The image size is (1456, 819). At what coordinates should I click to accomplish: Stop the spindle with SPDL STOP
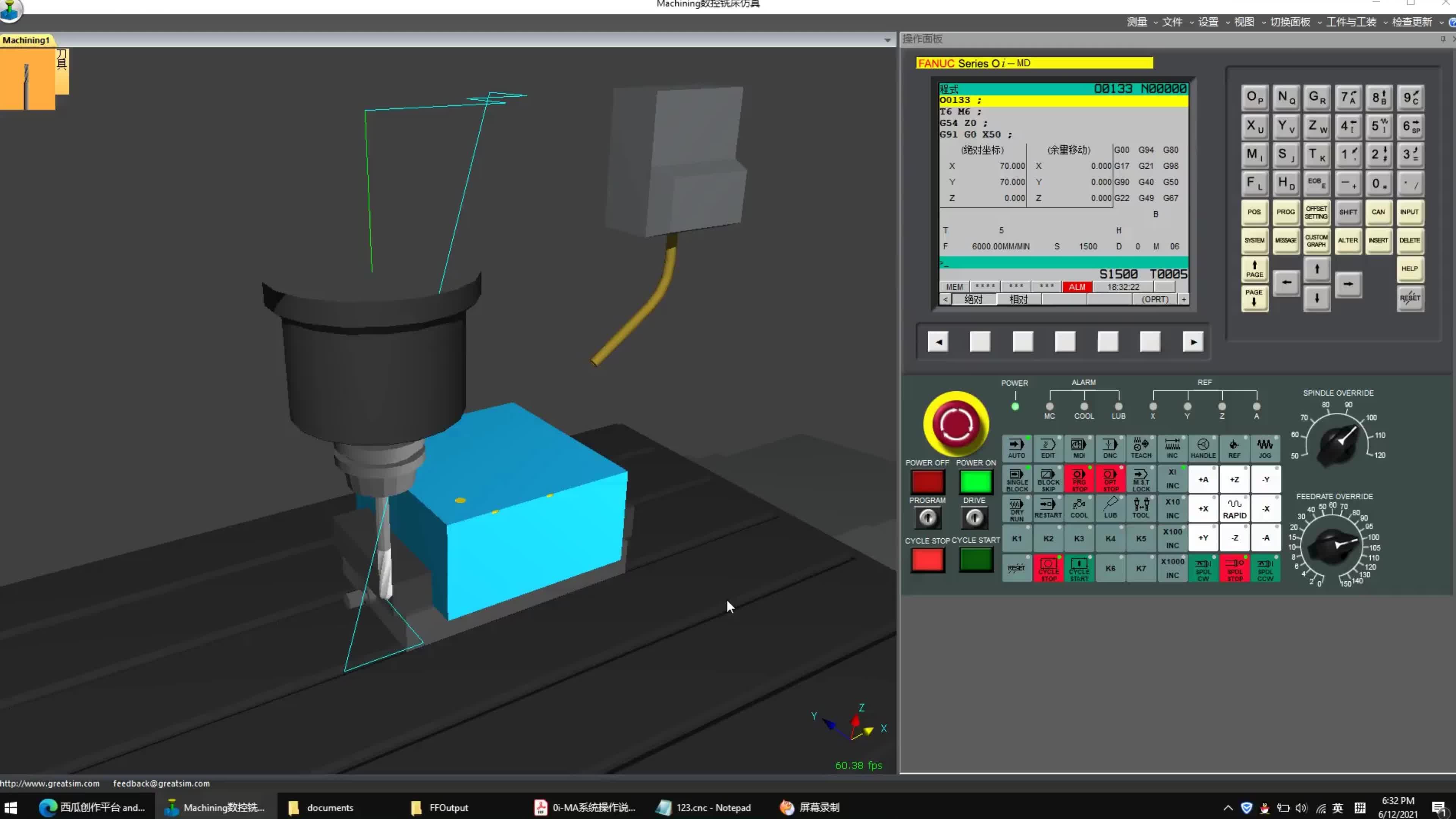[x=1235, y=569]
